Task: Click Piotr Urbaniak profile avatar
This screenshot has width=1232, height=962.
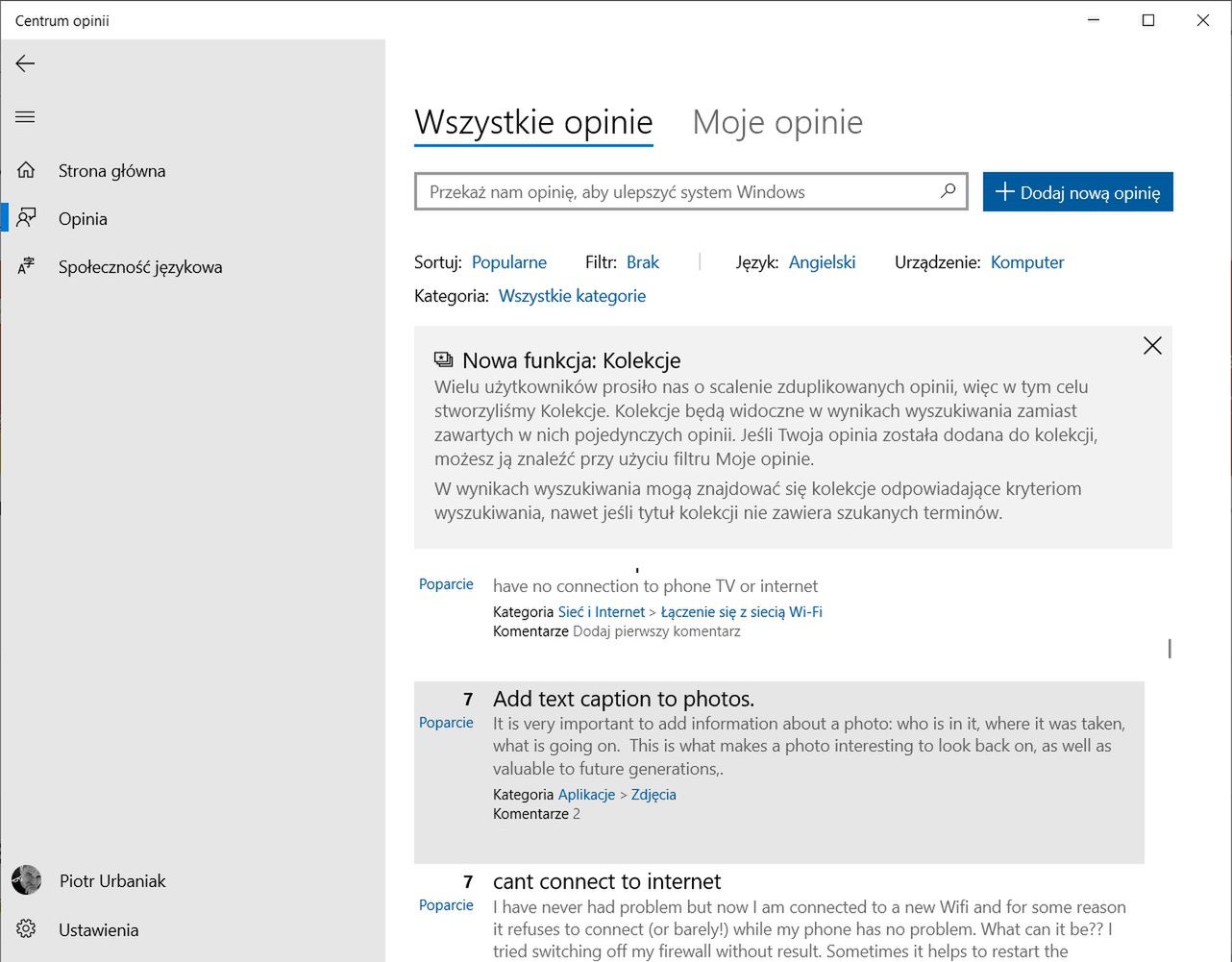Action: 27,880
